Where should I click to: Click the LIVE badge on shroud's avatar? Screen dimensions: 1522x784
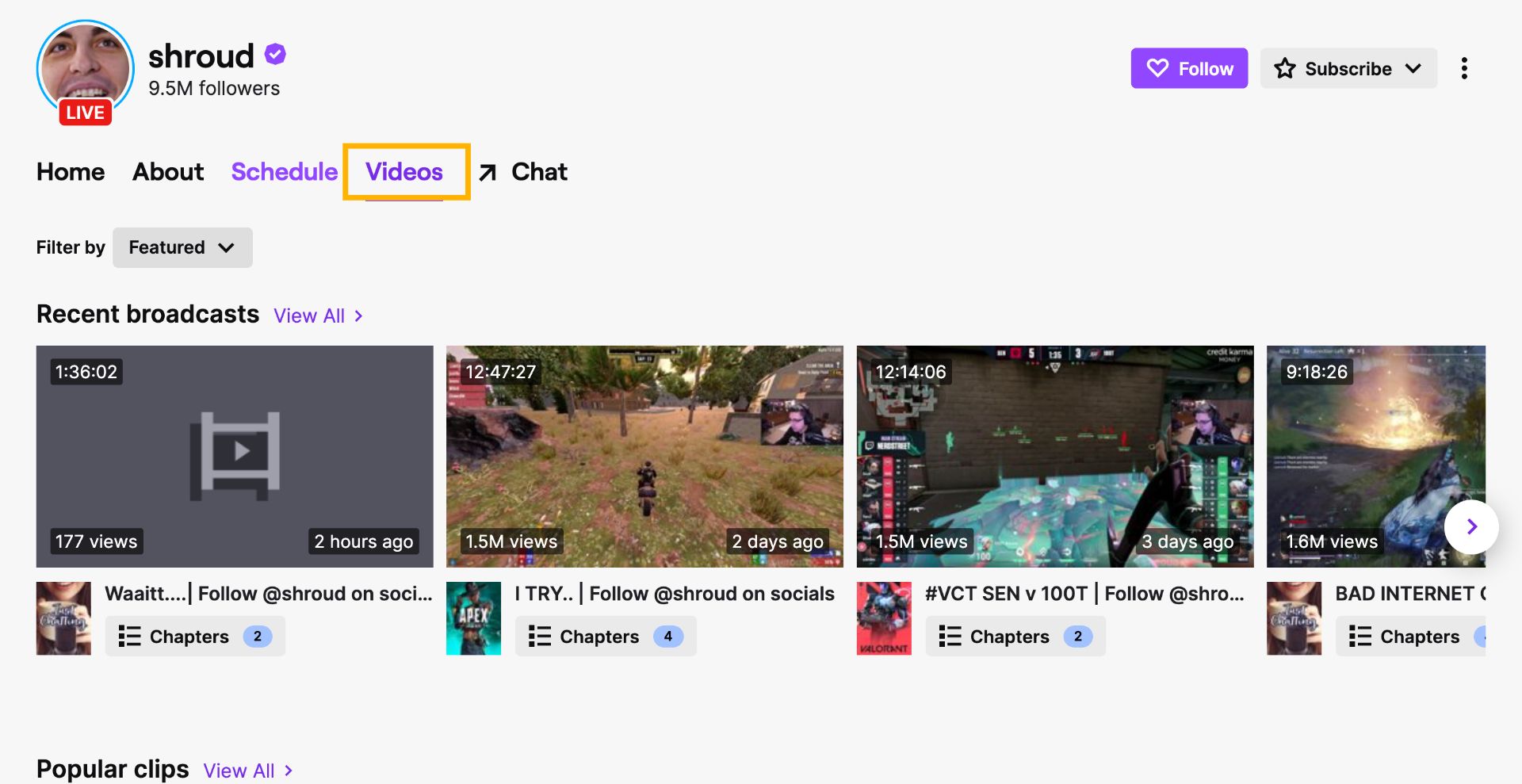[x=84, y=112]
